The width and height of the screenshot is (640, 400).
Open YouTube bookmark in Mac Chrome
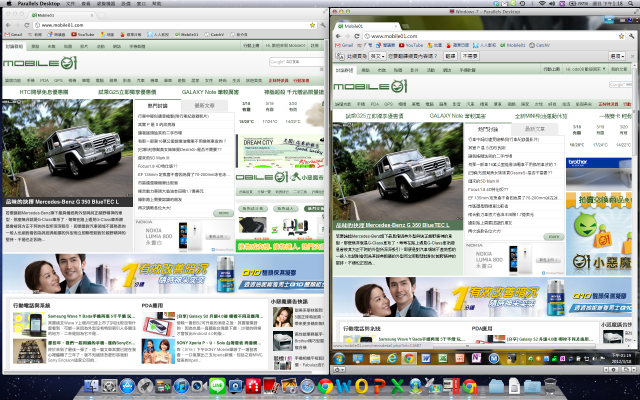[83, 35]
